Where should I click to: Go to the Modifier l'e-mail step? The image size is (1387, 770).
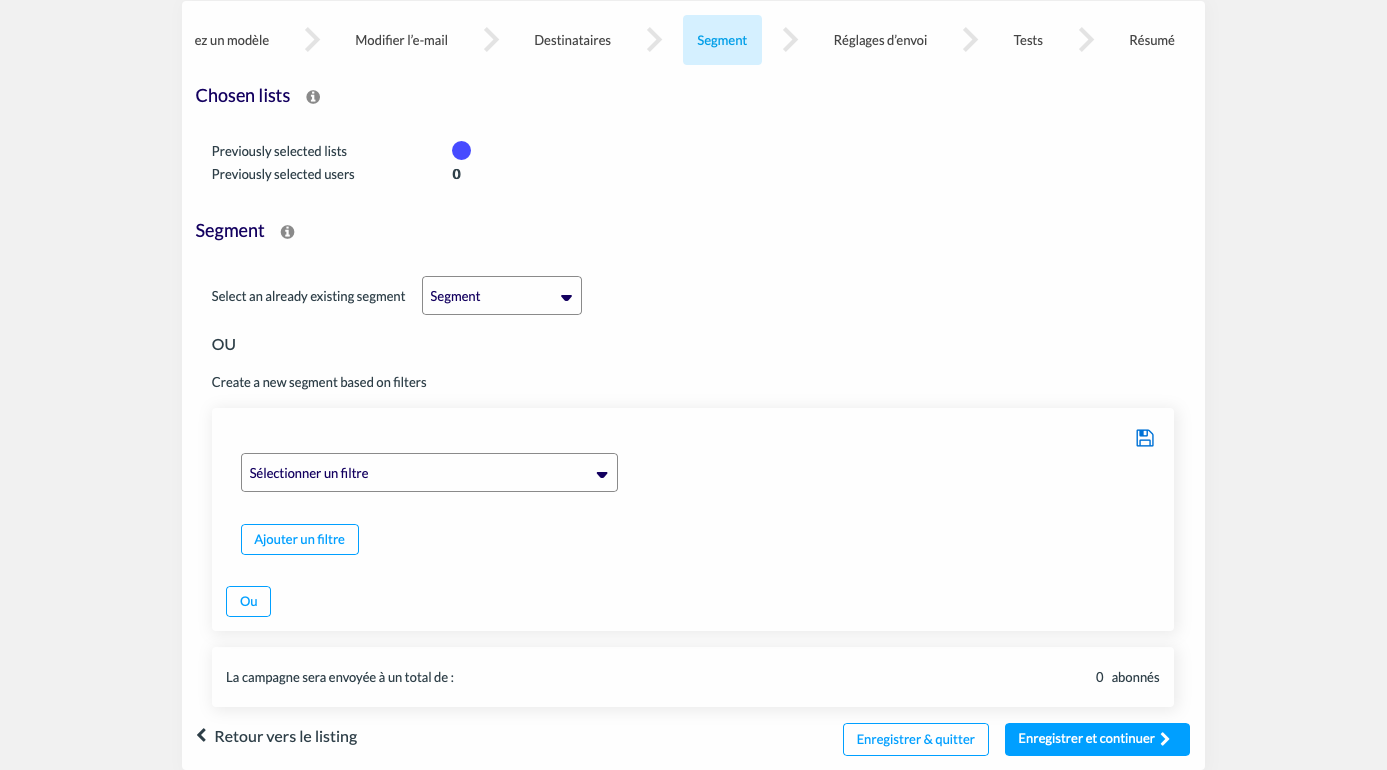point(401,40)
